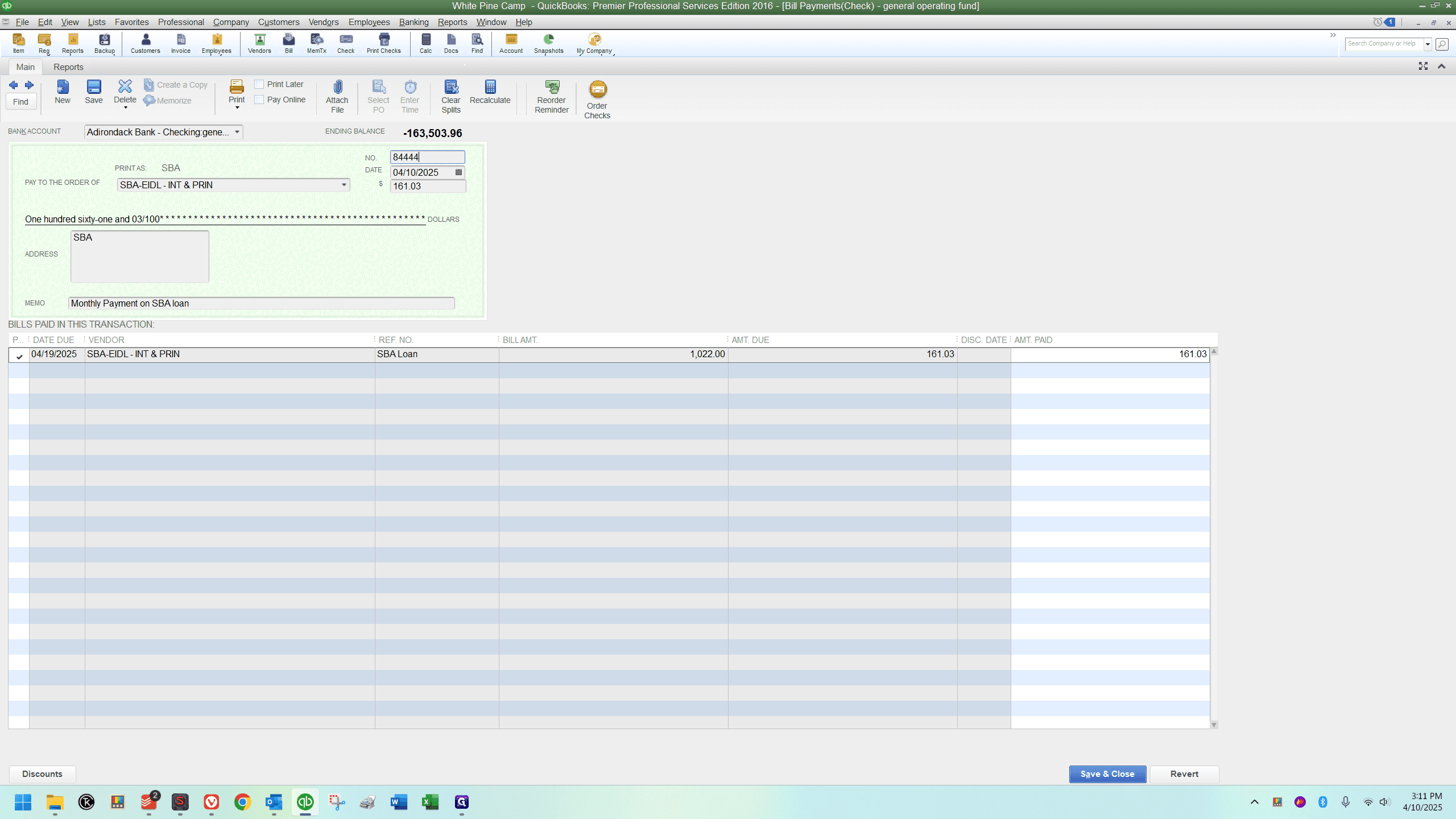The height and width of the screenshot is (819, 1456).
Task: Open the Employees center icon
Action: [x=217, y=43]
